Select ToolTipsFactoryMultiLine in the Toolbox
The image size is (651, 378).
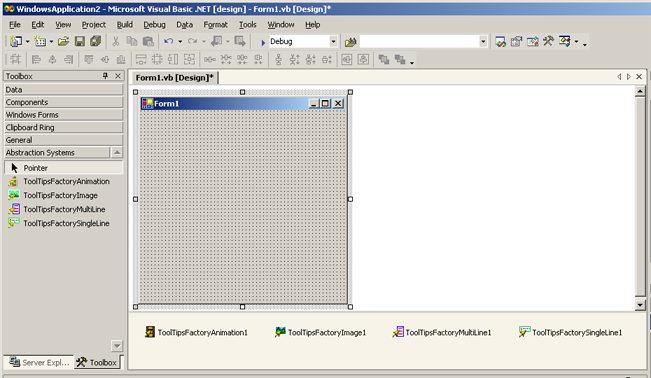(64, 209)
